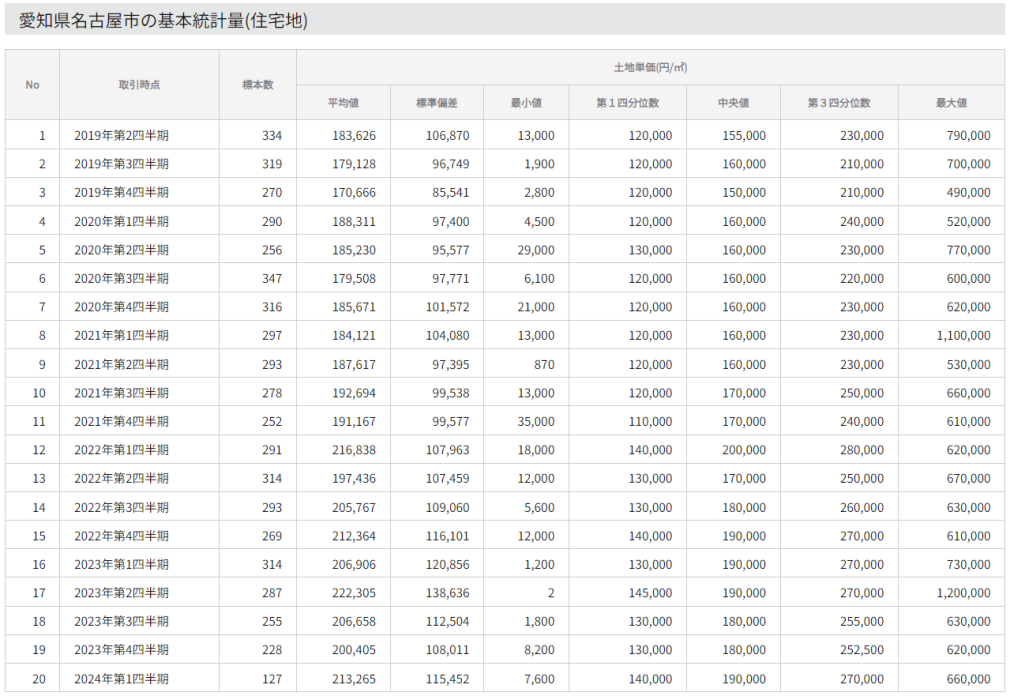
Task: Click third quartile value 280,000
Action: [x=862, y=450]
